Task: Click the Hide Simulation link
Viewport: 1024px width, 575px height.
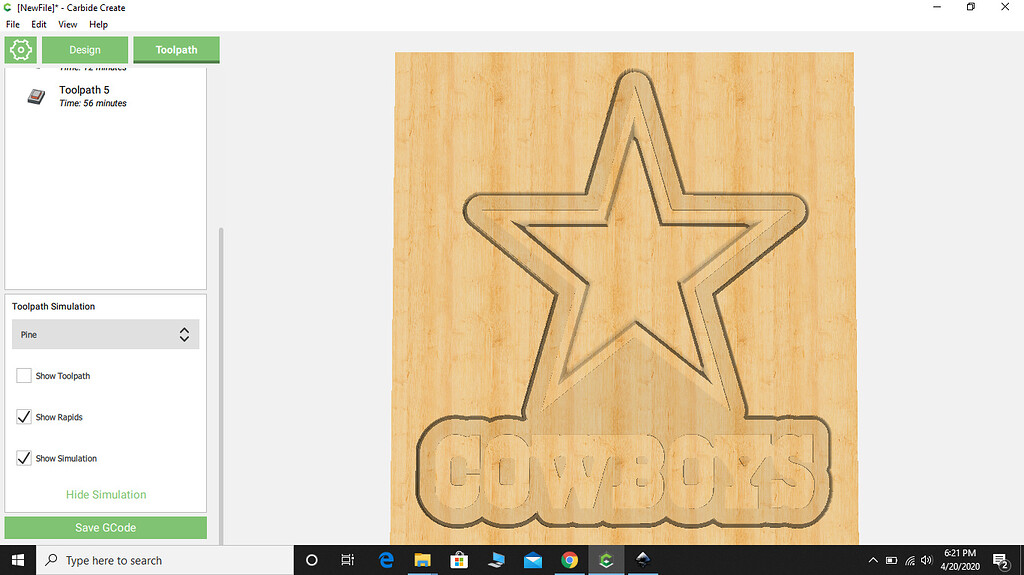Action: [106, 495]
